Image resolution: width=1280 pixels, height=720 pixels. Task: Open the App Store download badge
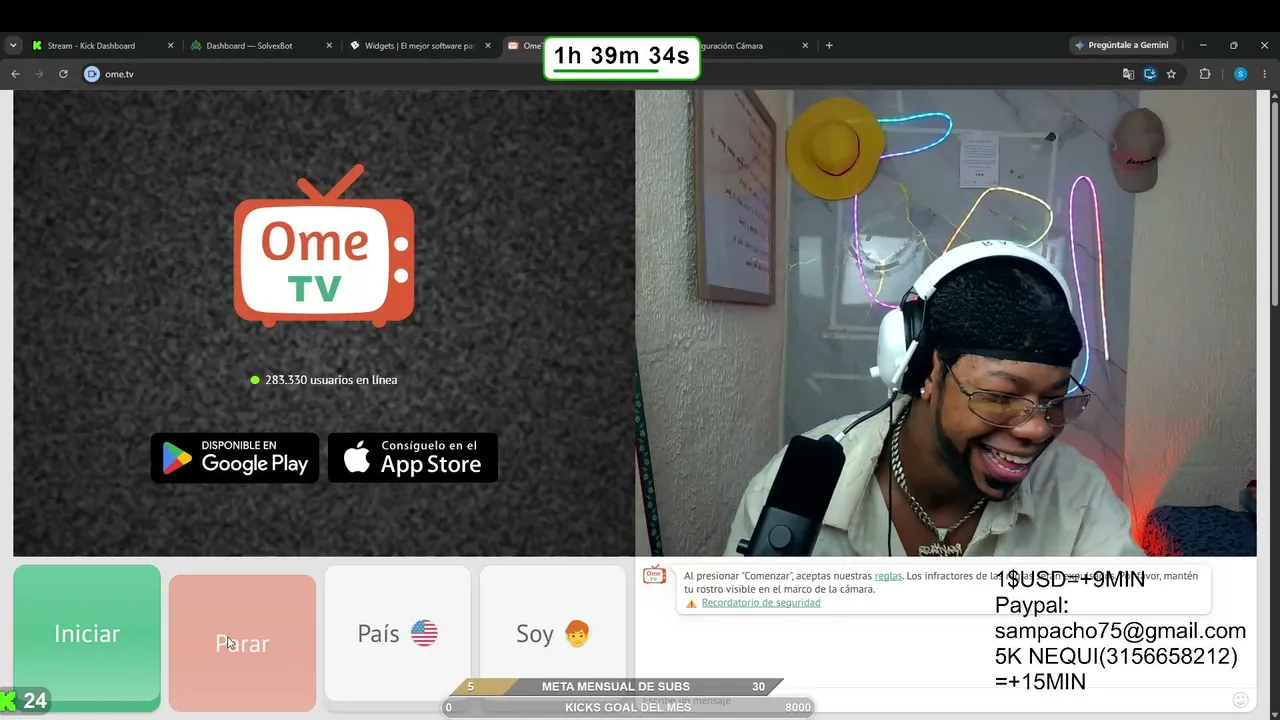click(x=413, y=458)
